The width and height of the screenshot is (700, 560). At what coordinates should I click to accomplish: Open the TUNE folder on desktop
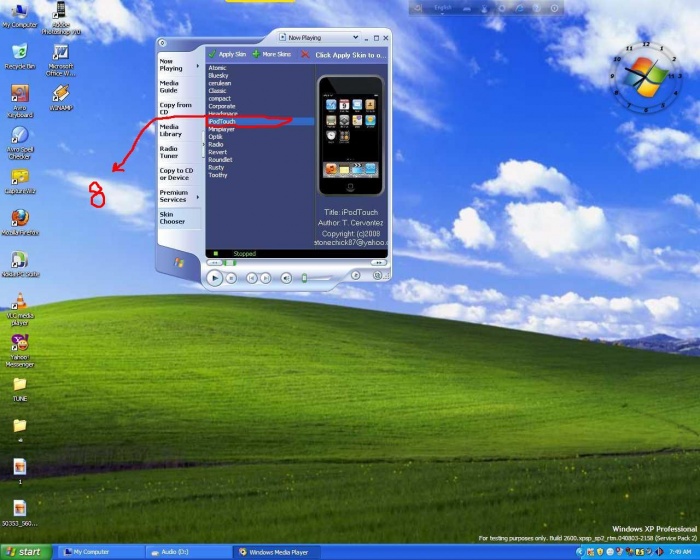20,390
